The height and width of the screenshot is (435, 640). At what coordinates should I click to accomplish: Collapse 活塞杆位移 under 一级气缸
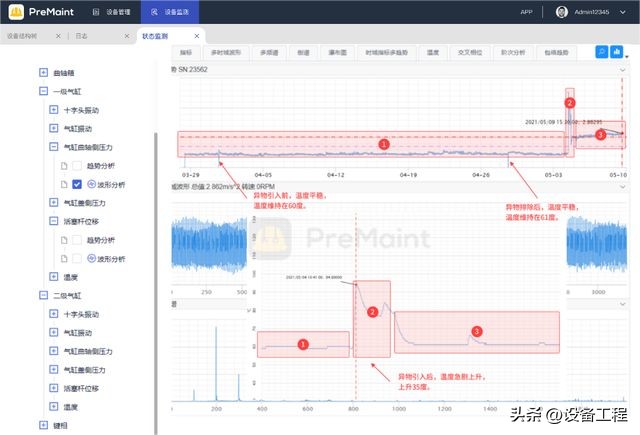[x=53, y=221]
